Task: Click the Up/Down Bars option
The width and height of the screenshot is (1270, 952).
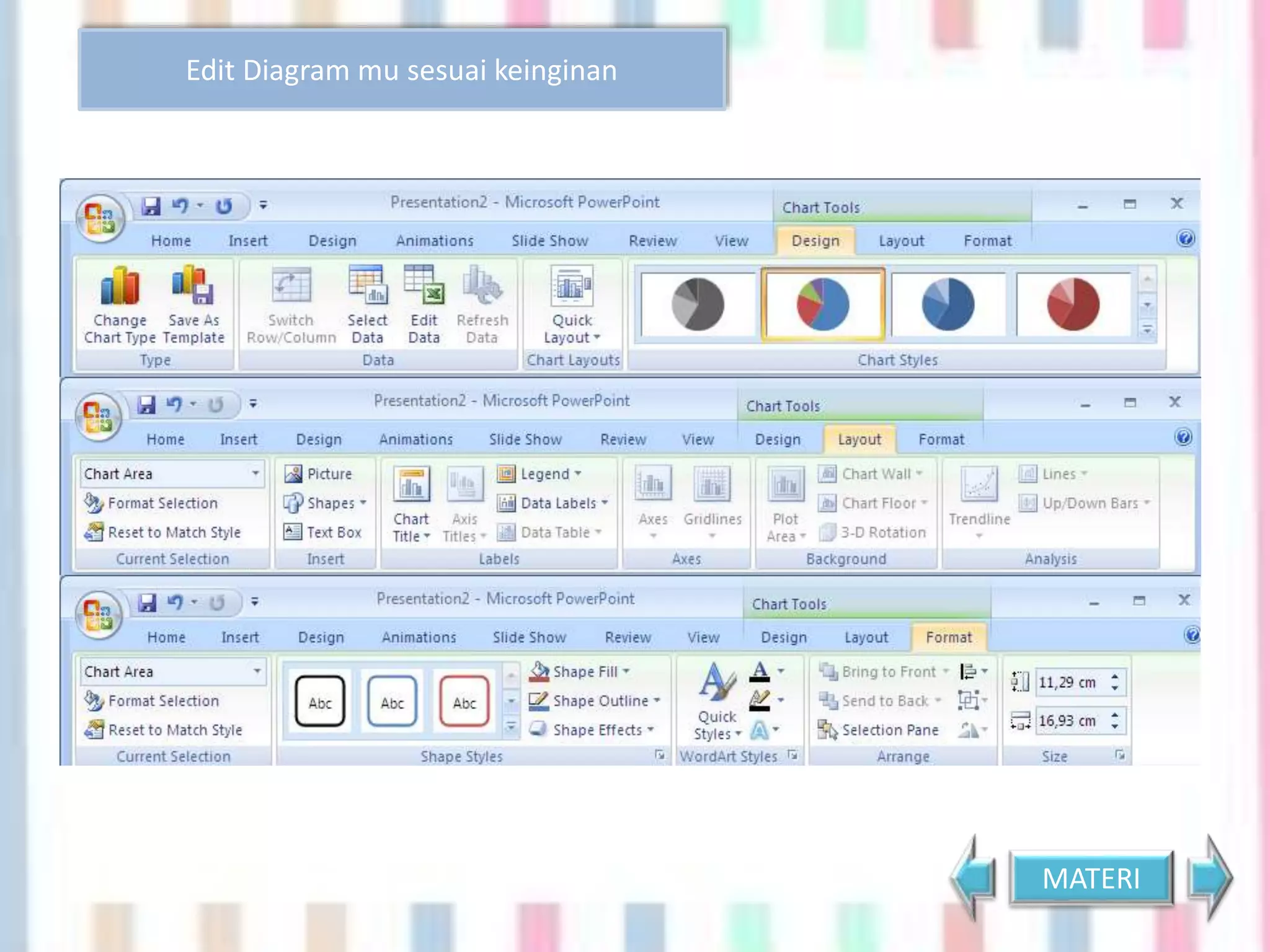Action: [x=1085, y=503]
